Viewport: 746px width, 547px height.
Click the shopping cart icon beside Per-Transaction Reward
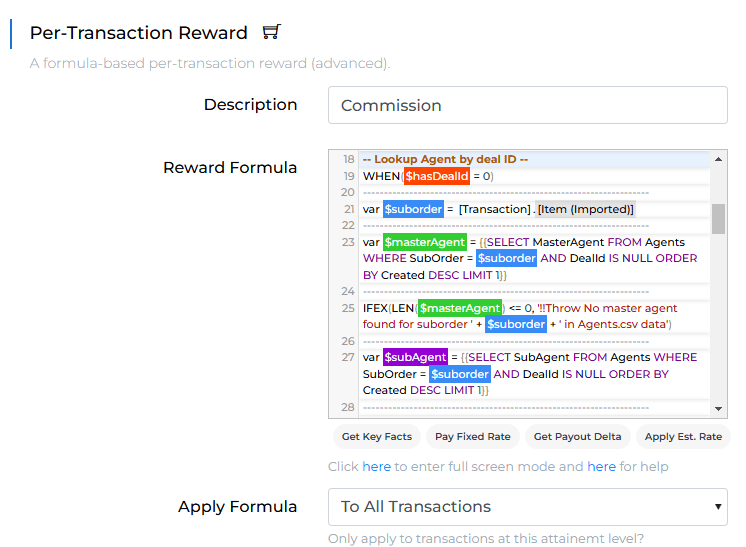(271, 32)
